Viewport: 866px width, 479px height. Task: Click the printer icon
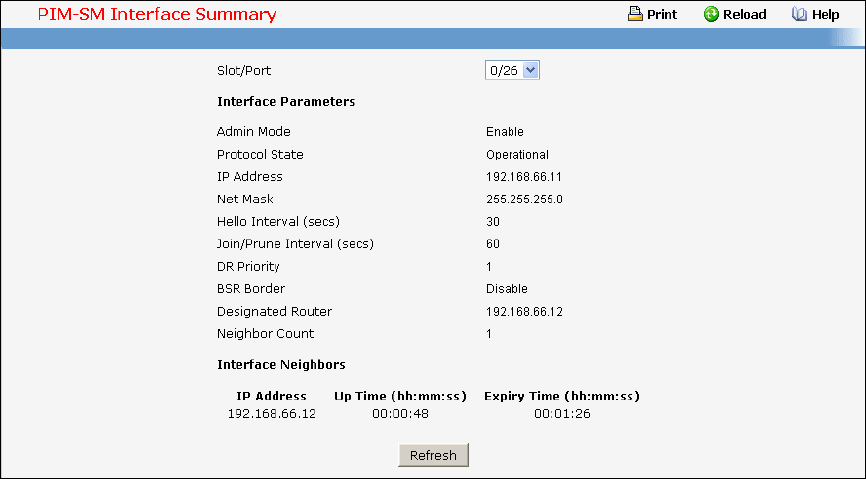(635, 14)
